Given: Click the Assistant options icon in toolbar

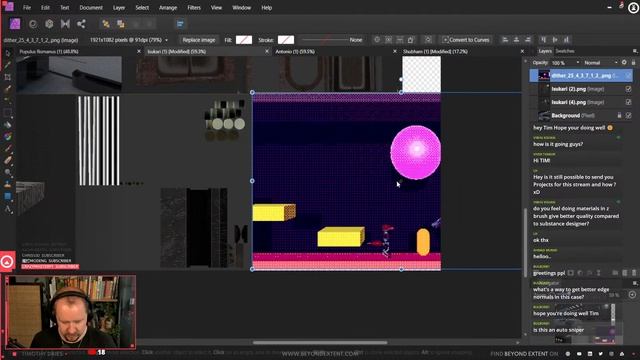Looking at the screenshot, I should pyautogui.click(x=180, y=24).
